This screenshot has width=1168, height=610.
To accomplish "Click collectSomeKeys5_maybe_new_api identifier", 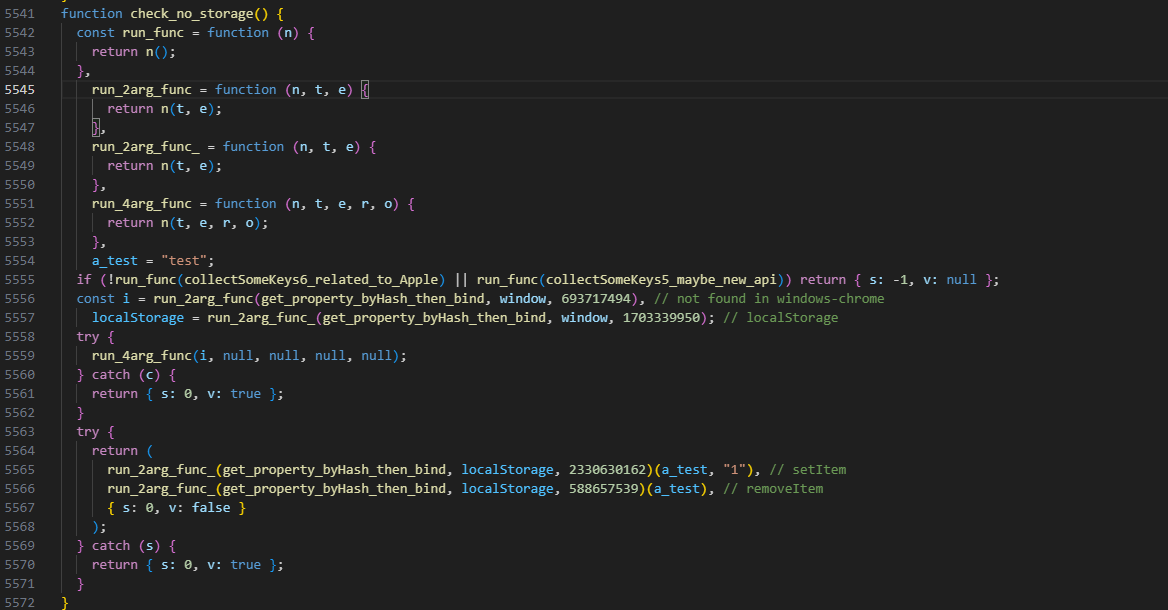I will [x=661, y=279].
